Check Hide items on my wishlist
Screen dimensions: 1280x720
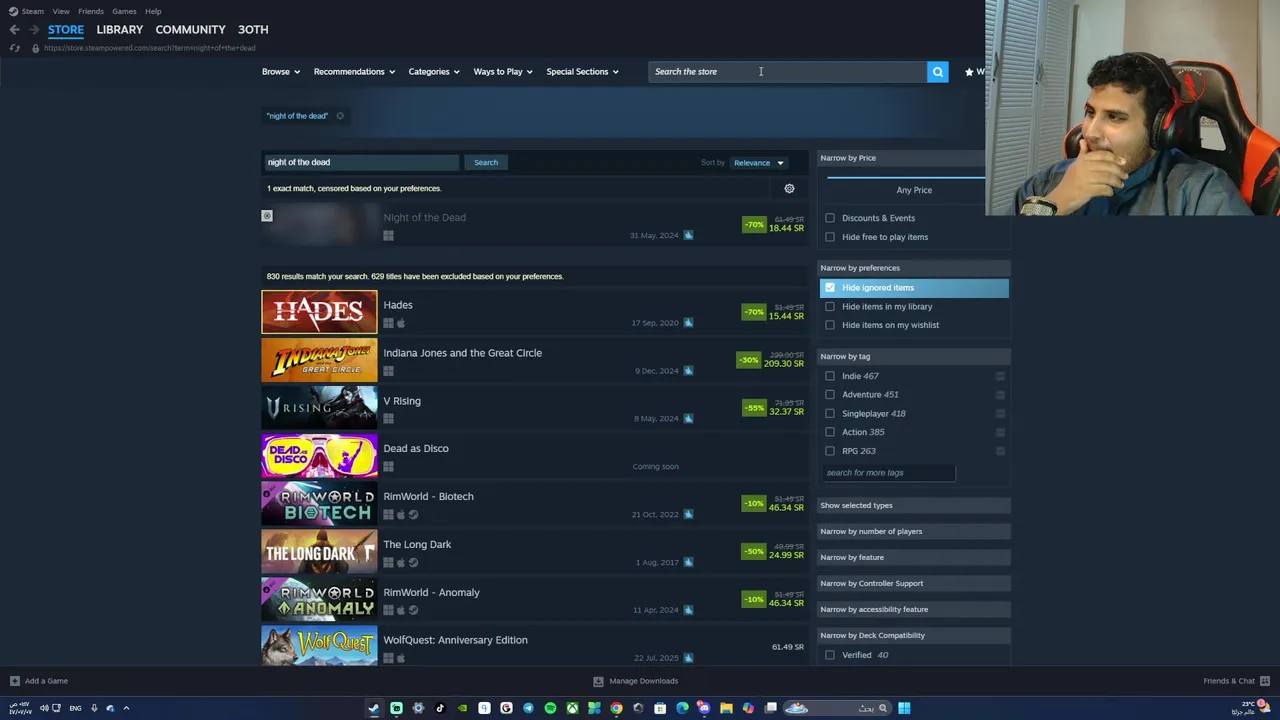pos(830,325)
